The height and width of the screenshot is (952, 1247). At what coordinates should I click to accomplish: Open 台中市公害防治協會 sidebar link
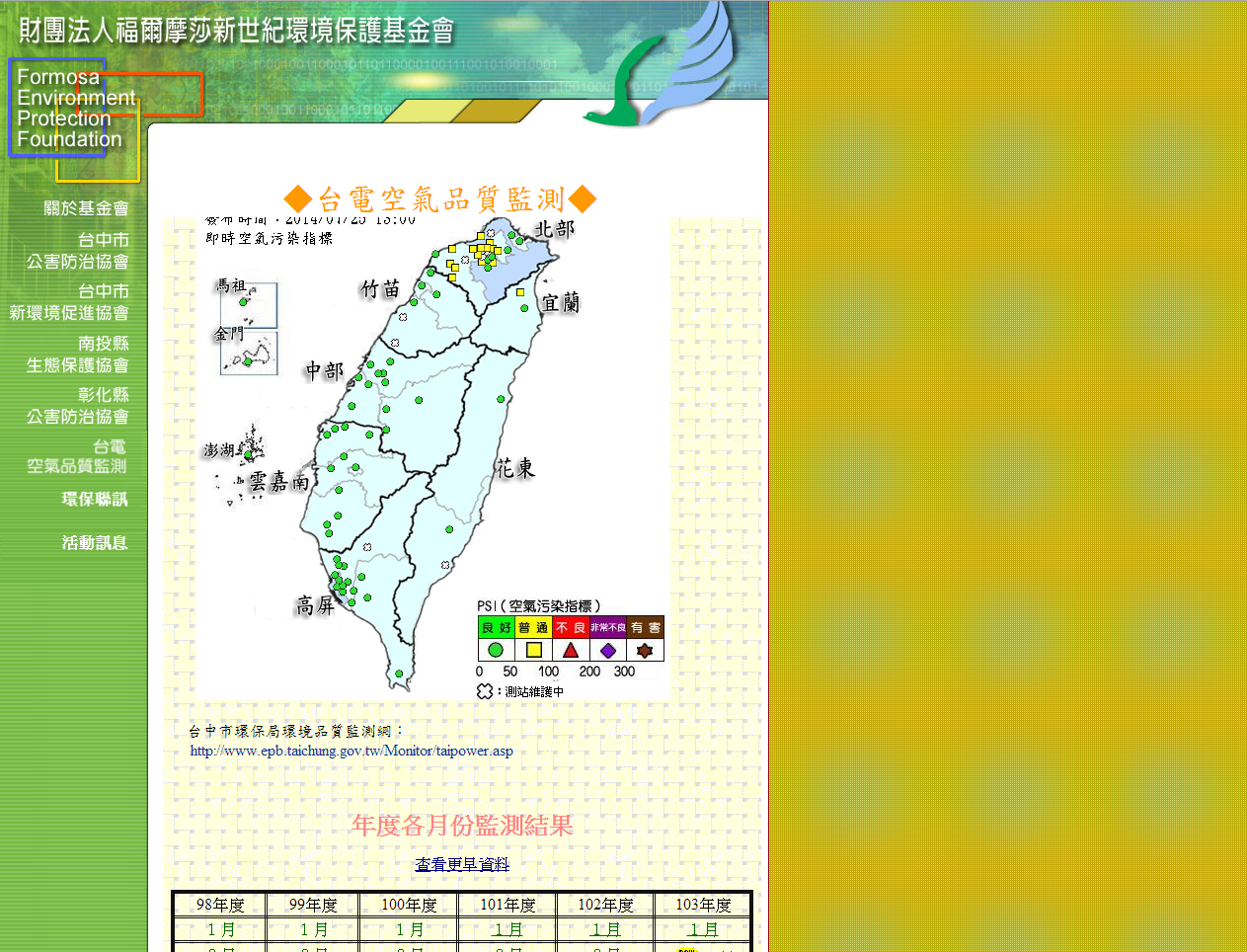coord(78,251)
